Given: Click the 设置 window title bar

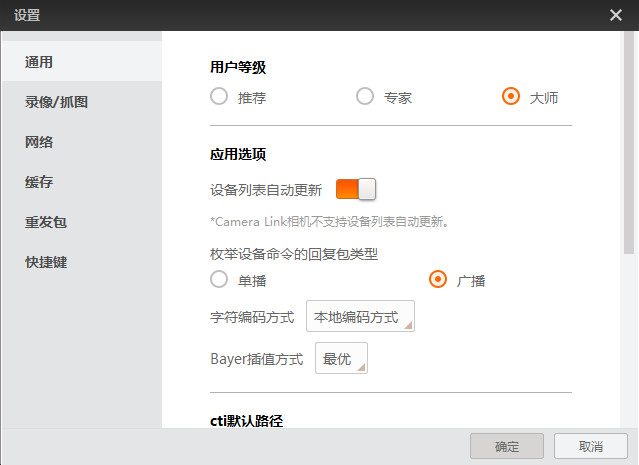Looking at the screenshot, I should (300, 15).
